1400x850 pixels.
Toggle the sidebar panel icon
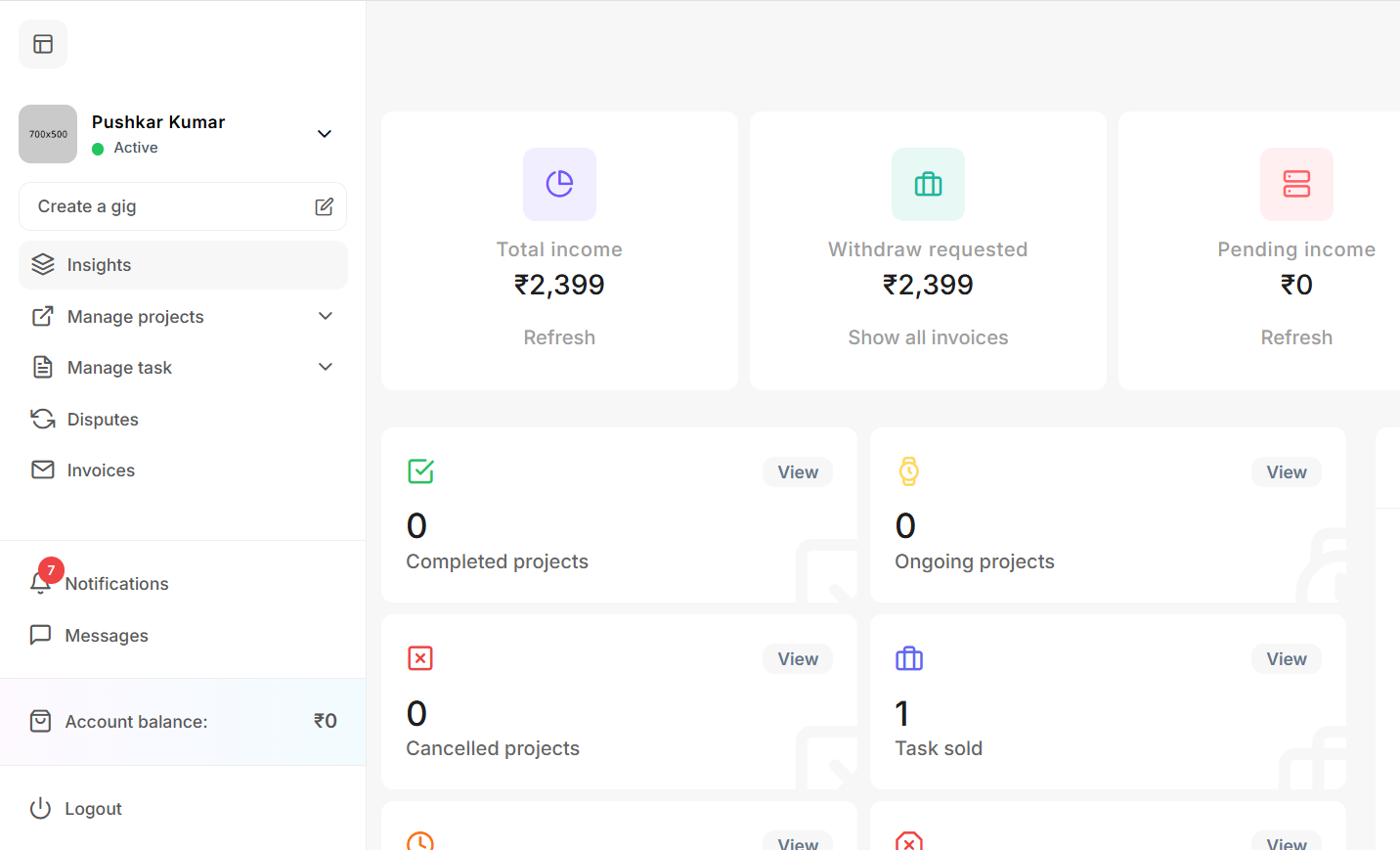tap(43, 44)
